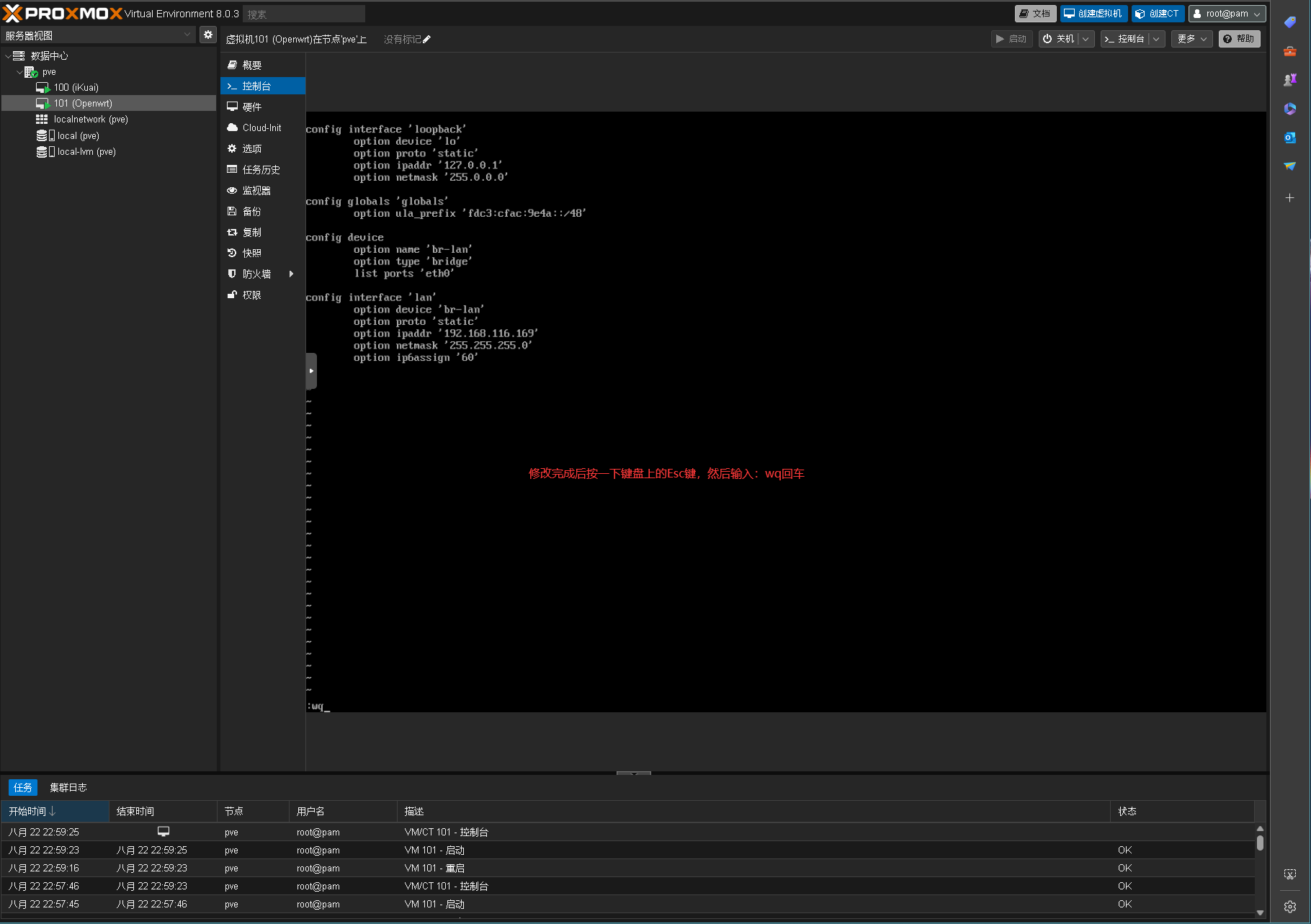Click the 帮助 help button
Viewport: 1311px width, 924px height.
pos(1239,39)
